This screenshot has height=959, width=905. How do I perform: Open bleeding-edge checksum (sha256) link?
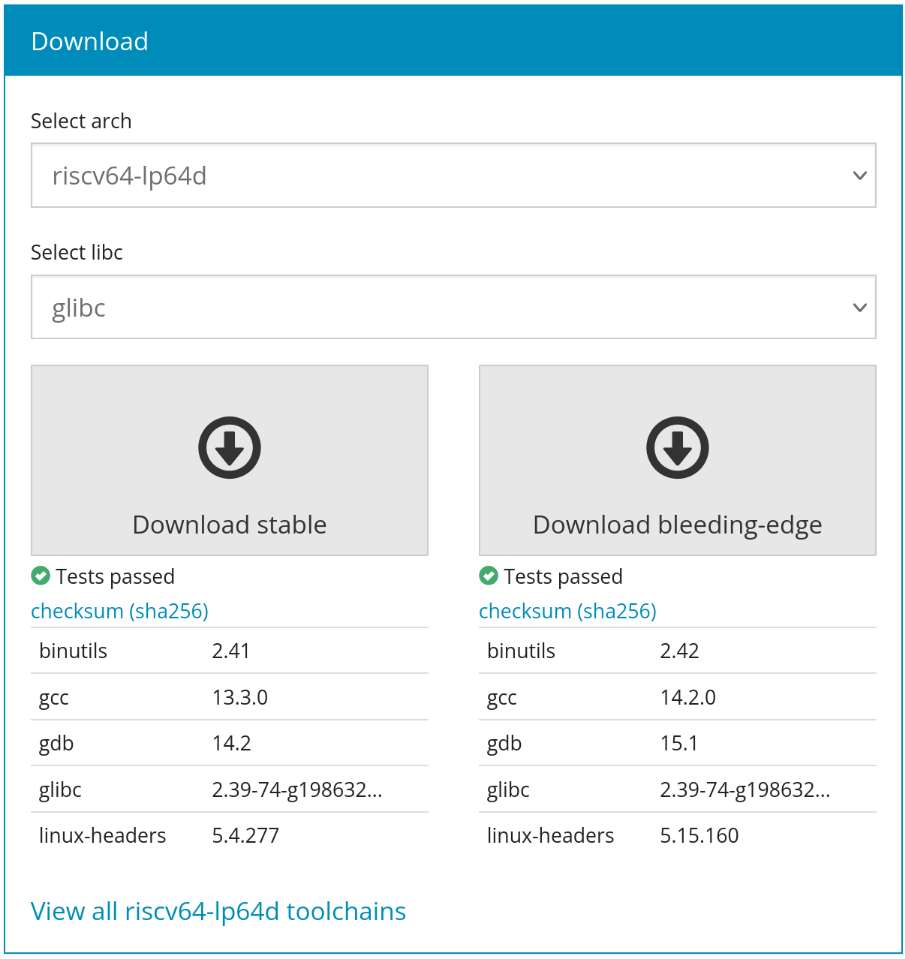pyautogui.click(x=567, y=611)
